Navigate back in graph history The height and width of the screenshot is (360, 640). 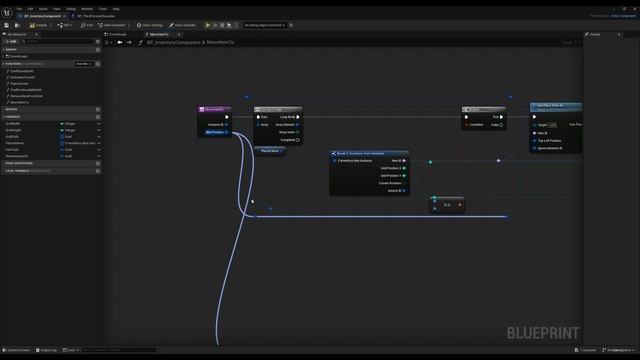[120, 42]
